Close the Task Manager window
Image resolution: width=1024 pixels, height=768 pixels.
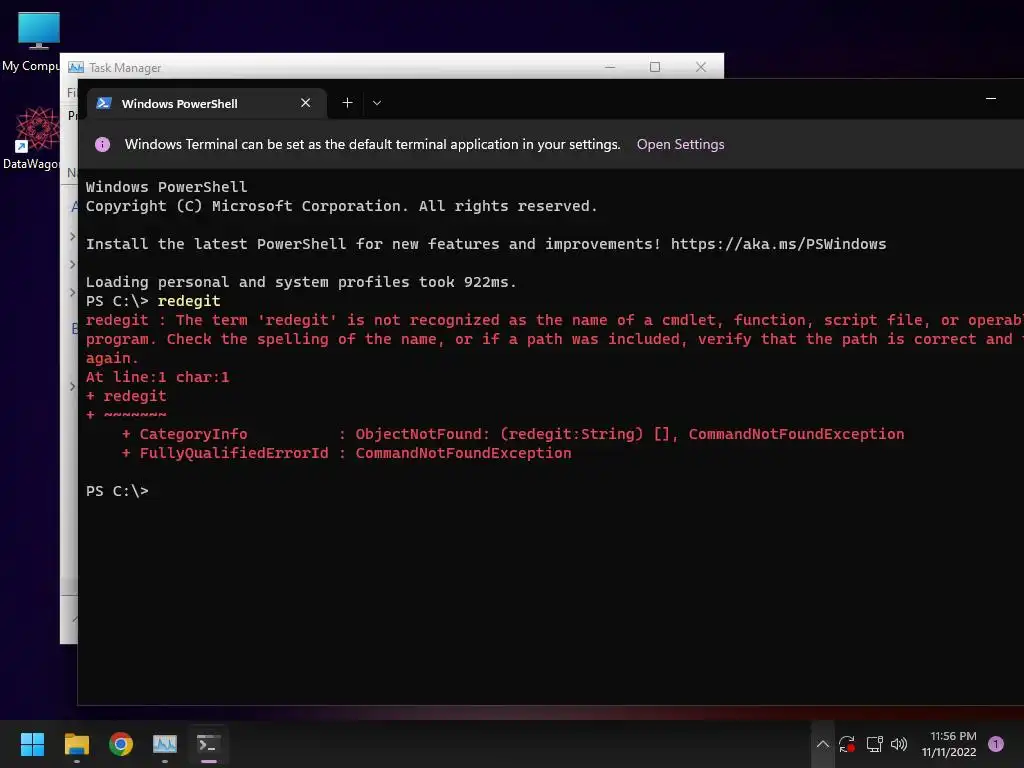point(701,67)
